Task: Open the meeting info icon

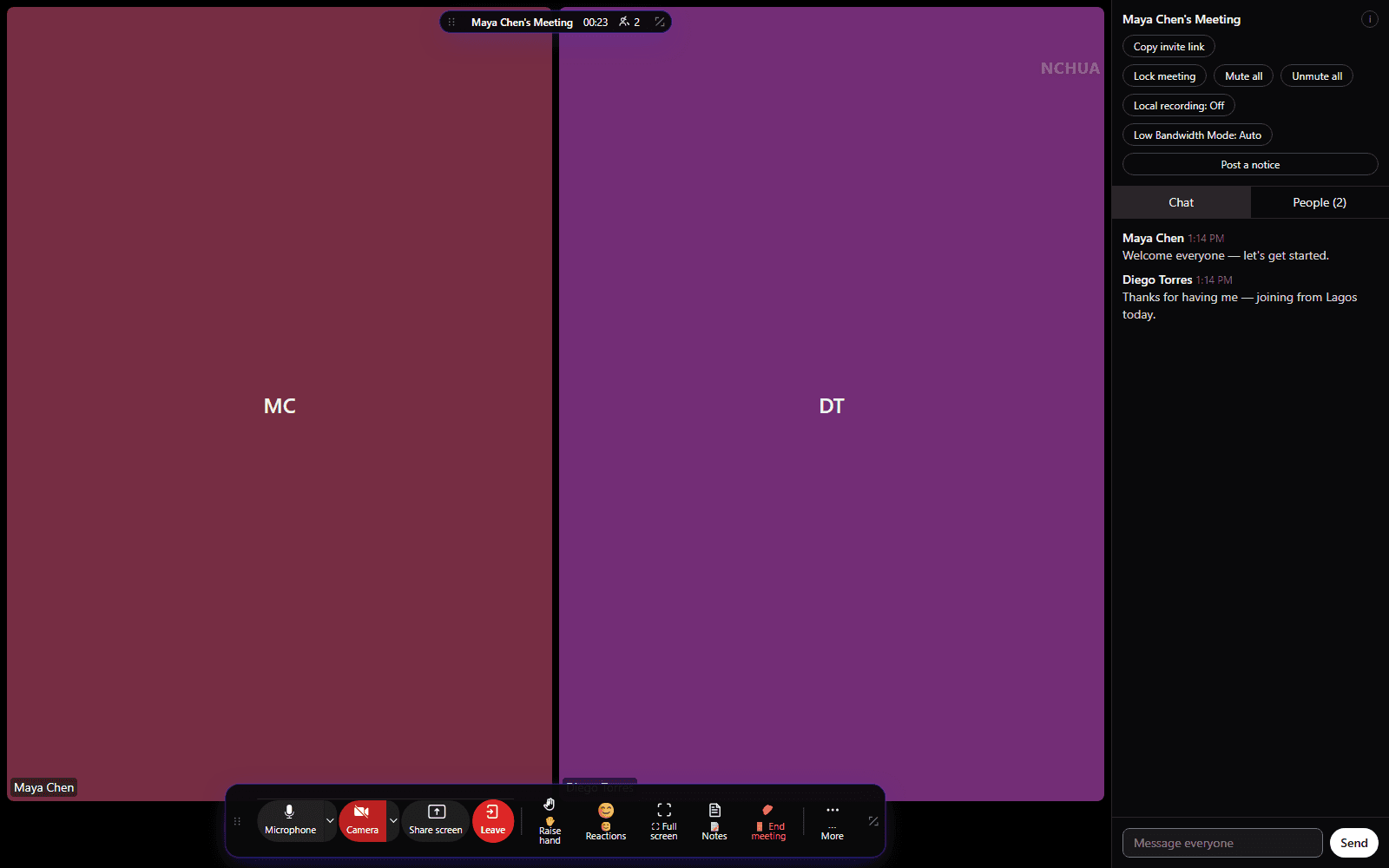Action: point(1370,19)
